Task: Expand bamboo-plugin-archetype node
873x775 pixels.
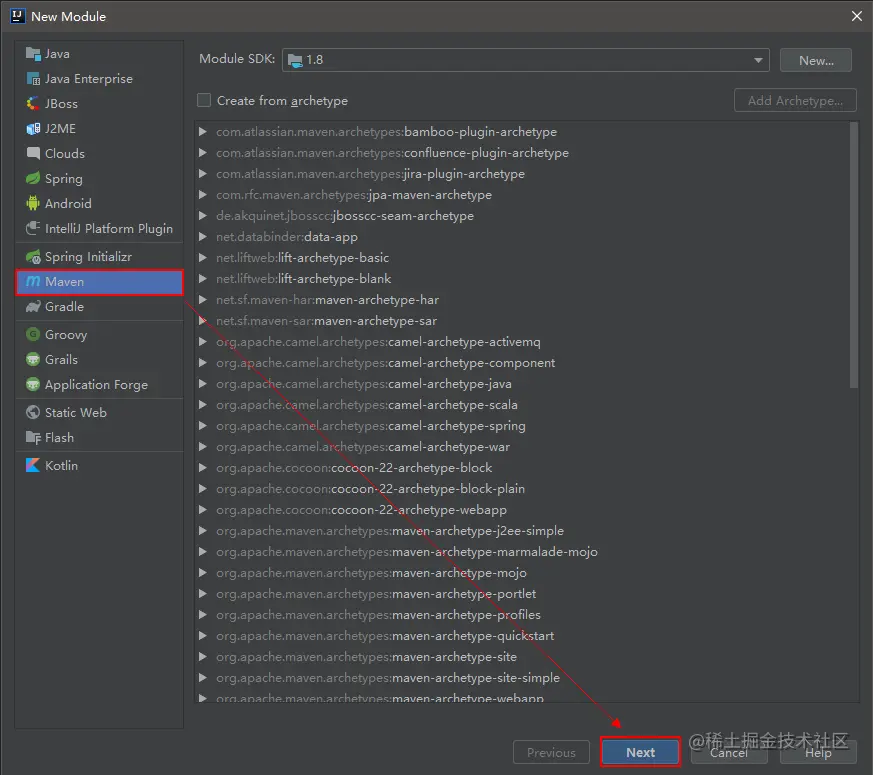Action: [x=203, y=132]
